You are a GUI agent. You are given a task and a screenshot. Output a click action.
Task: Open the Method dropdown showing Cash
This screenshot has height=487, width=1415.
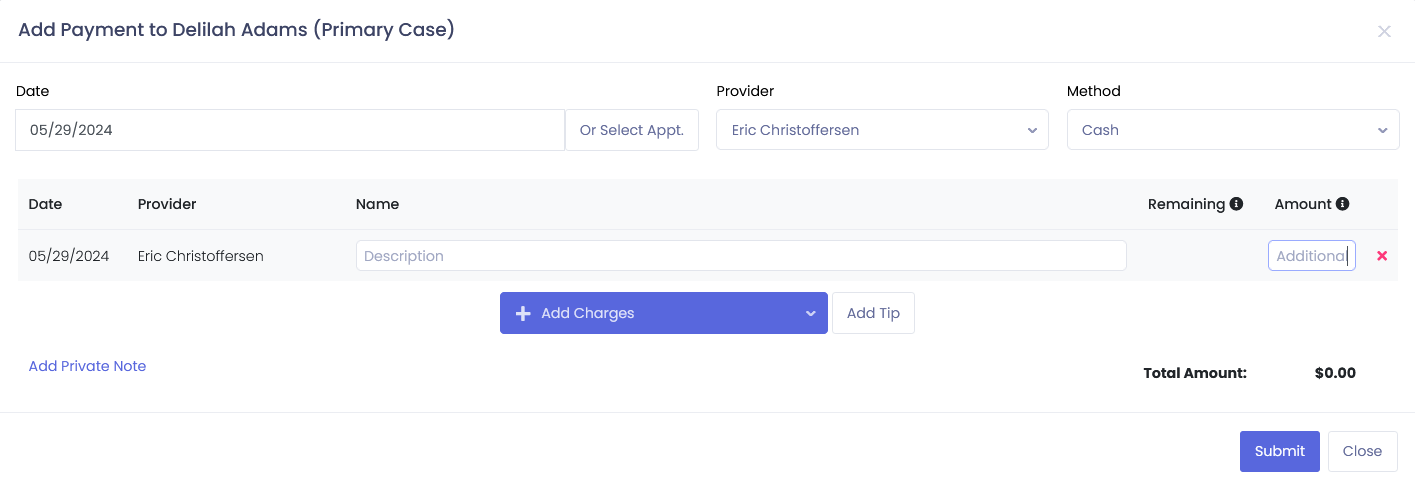pyautogui.click(x=1233, y=130)
